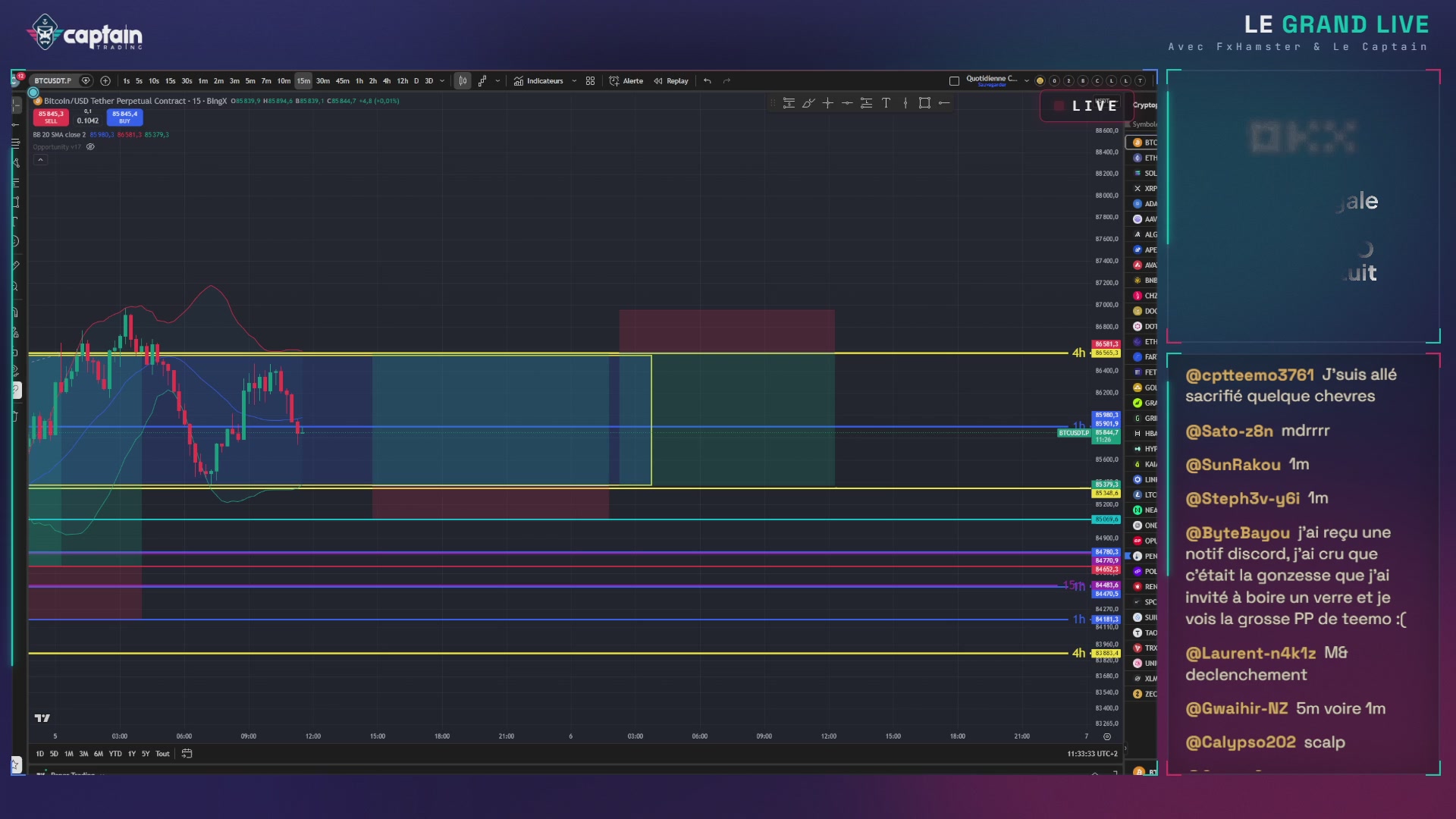Toggle the layout checkbox beside Quotidienne

pyautogui.click(x=954, y=81)
